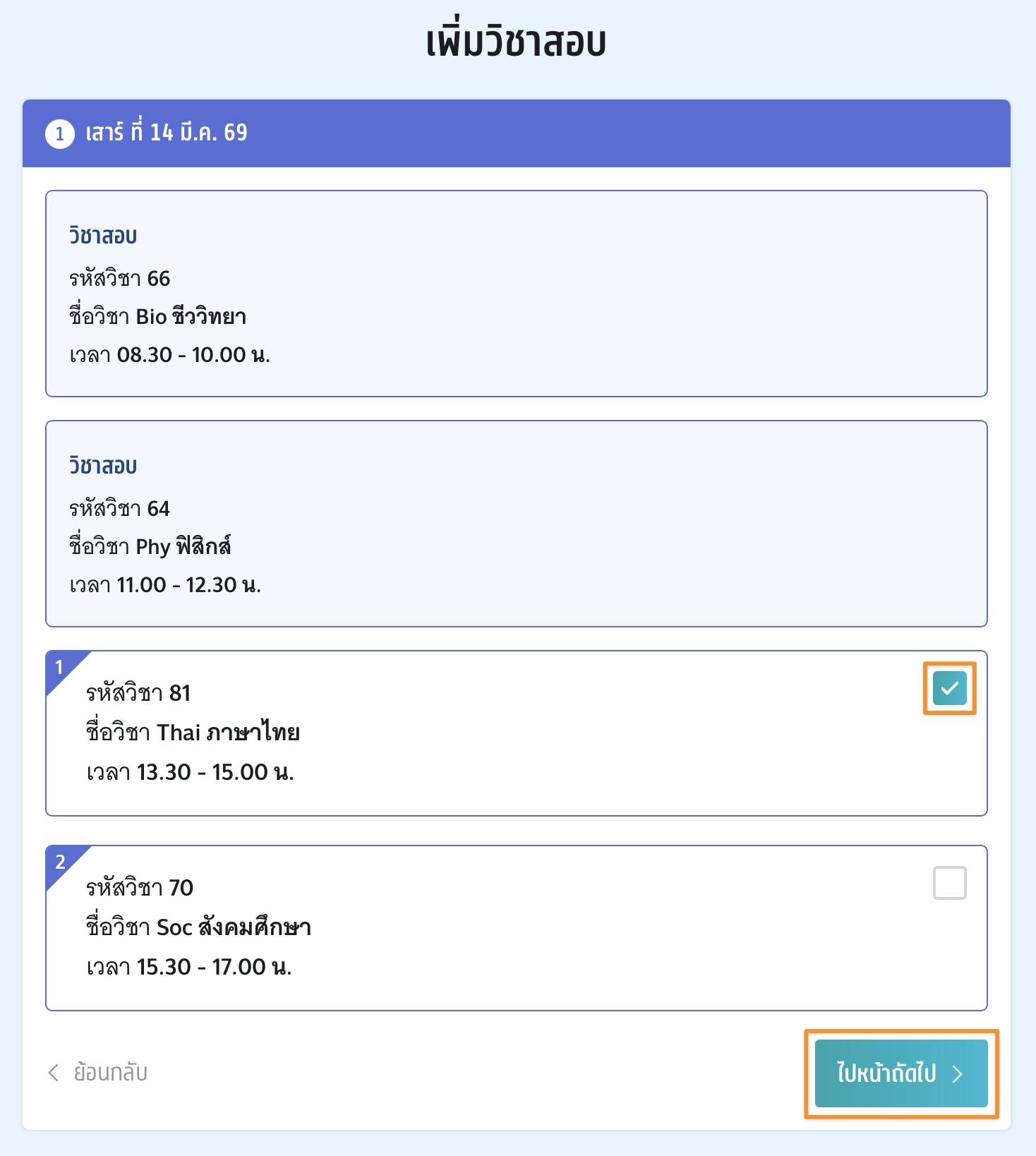Click the รหัสวิชา 70 code text
The image size is (1036, 1156).
coord(140,888)
